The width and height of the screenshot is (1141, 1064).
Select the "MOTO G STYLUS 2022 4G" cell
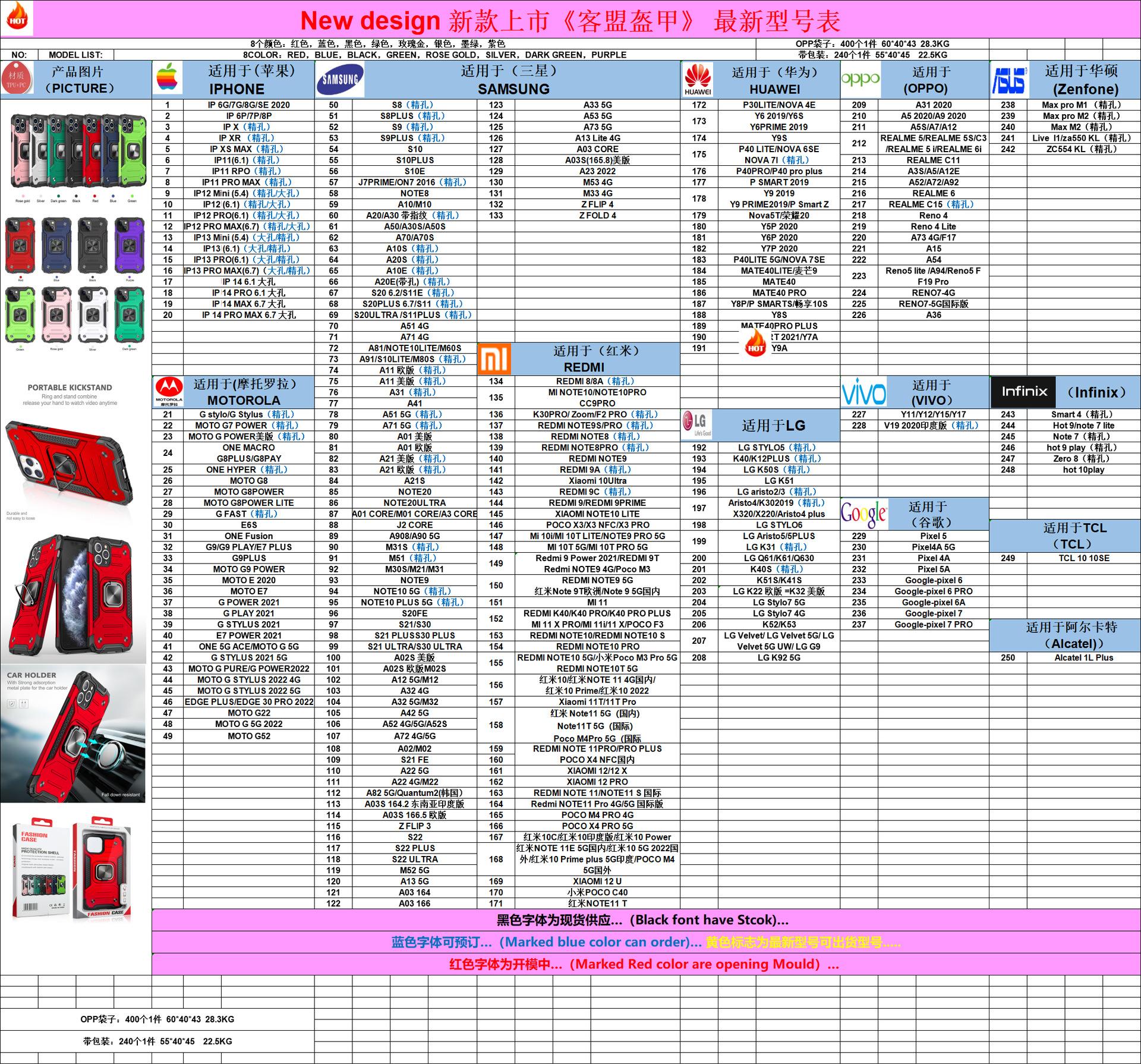[248, 680]
